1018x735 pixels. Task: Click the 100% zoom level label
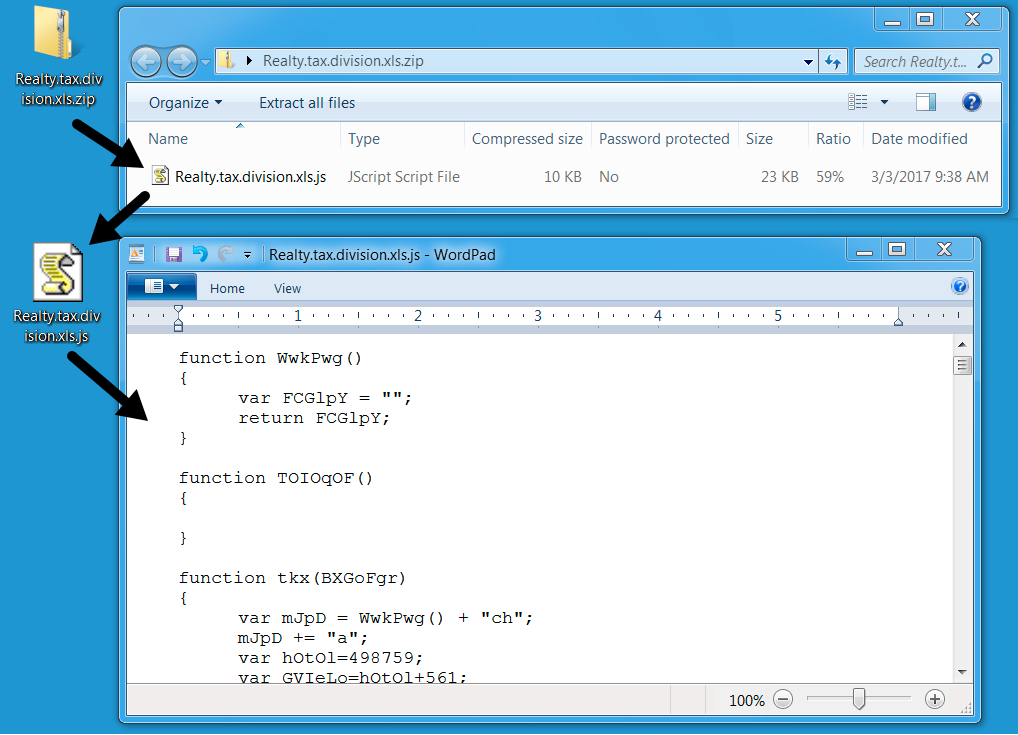[747, 701]
